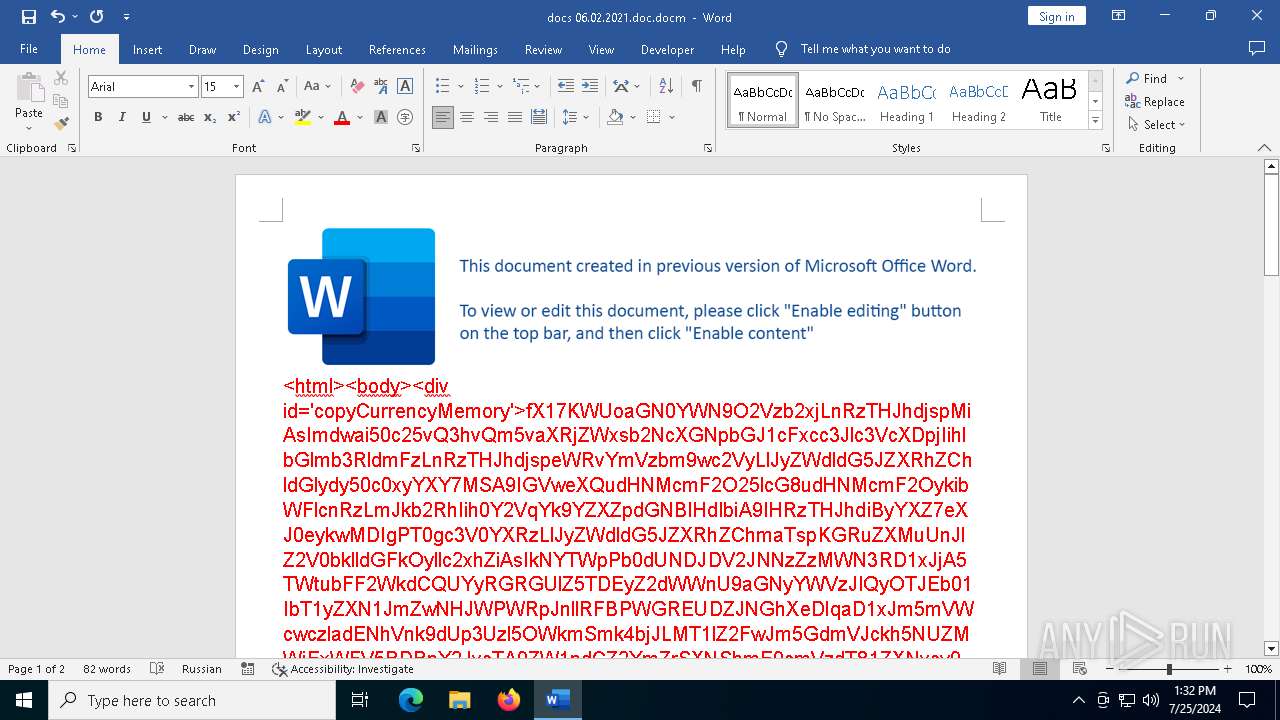This screenshot has height=720, width=1280.
Task: Click Tell me what you want to do
Action: click(875, 49)
